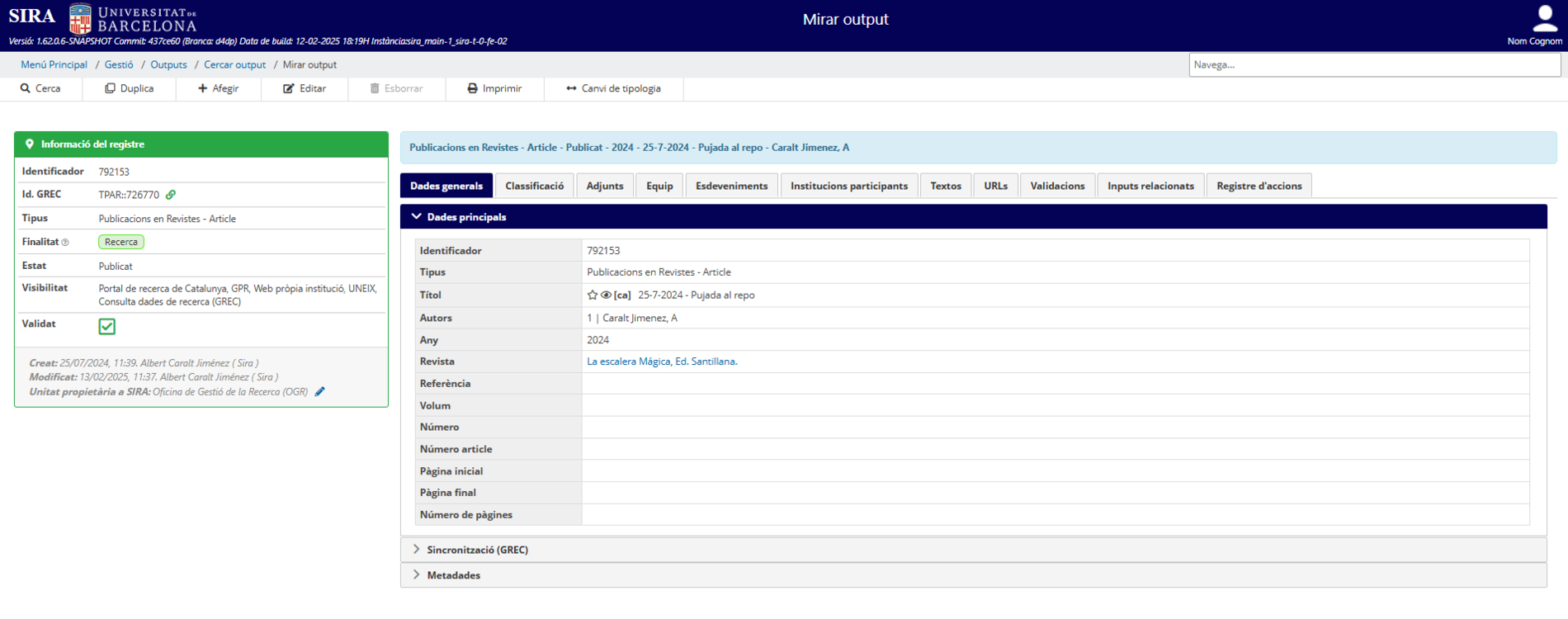This screenshot has height=619, width=1568.
Task: Click the pencil icon beside Unitat propietària
Action: 320,392
